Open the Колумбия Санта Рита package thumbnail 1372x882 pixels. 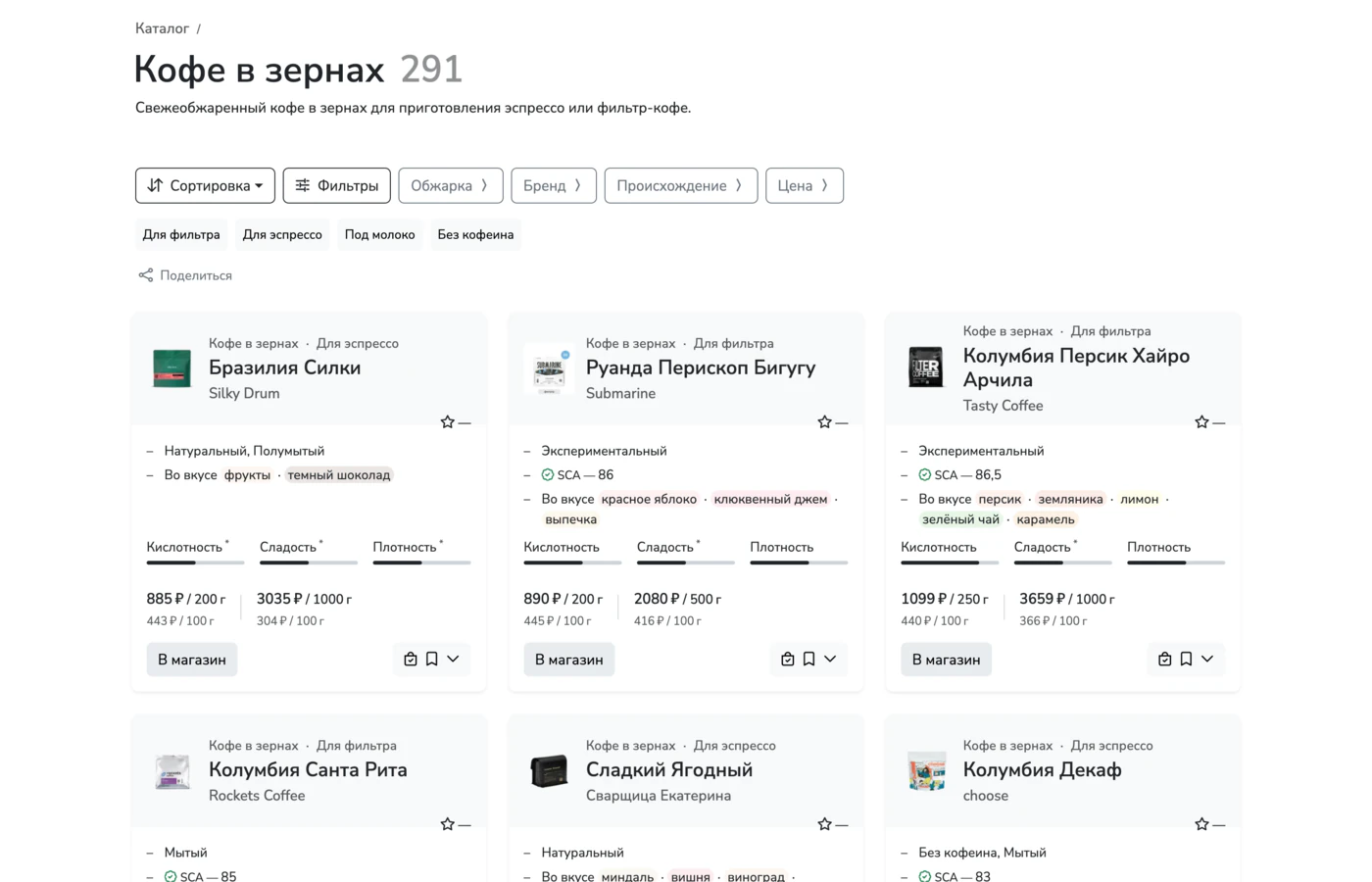coord(172,771)
